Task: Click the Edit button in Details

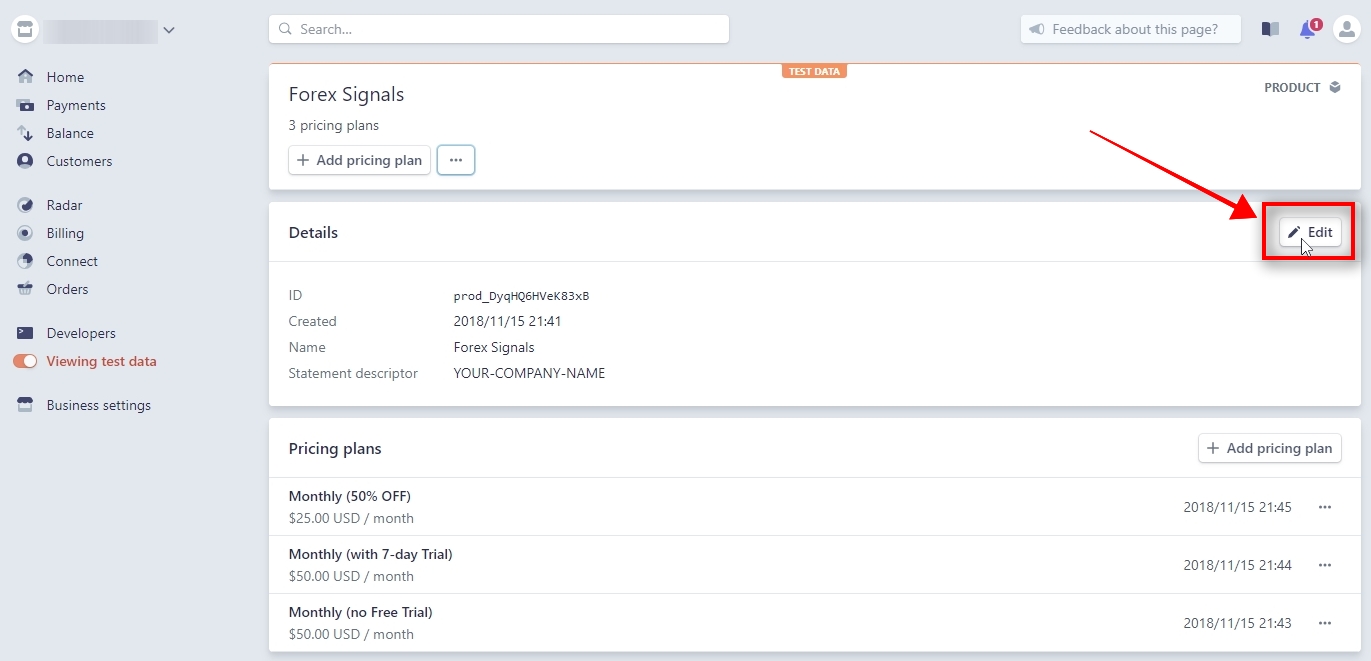Action: tap(1311, 231)
